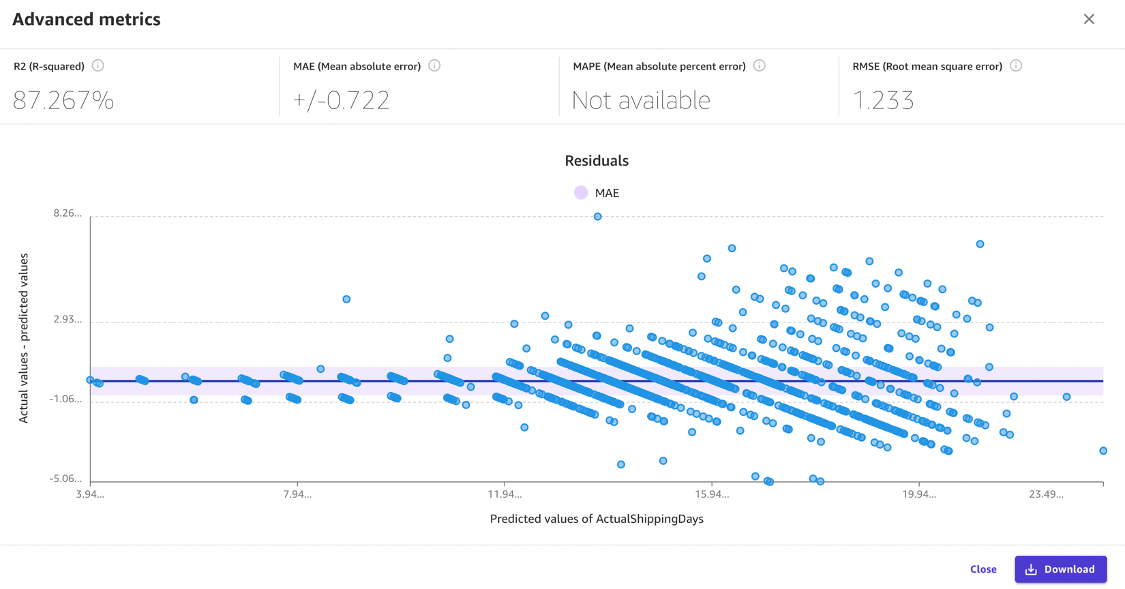This screenshot has height=589, width=1125.
Task: Click the 11.94 x-axis tick label
Action: [504, 494]
